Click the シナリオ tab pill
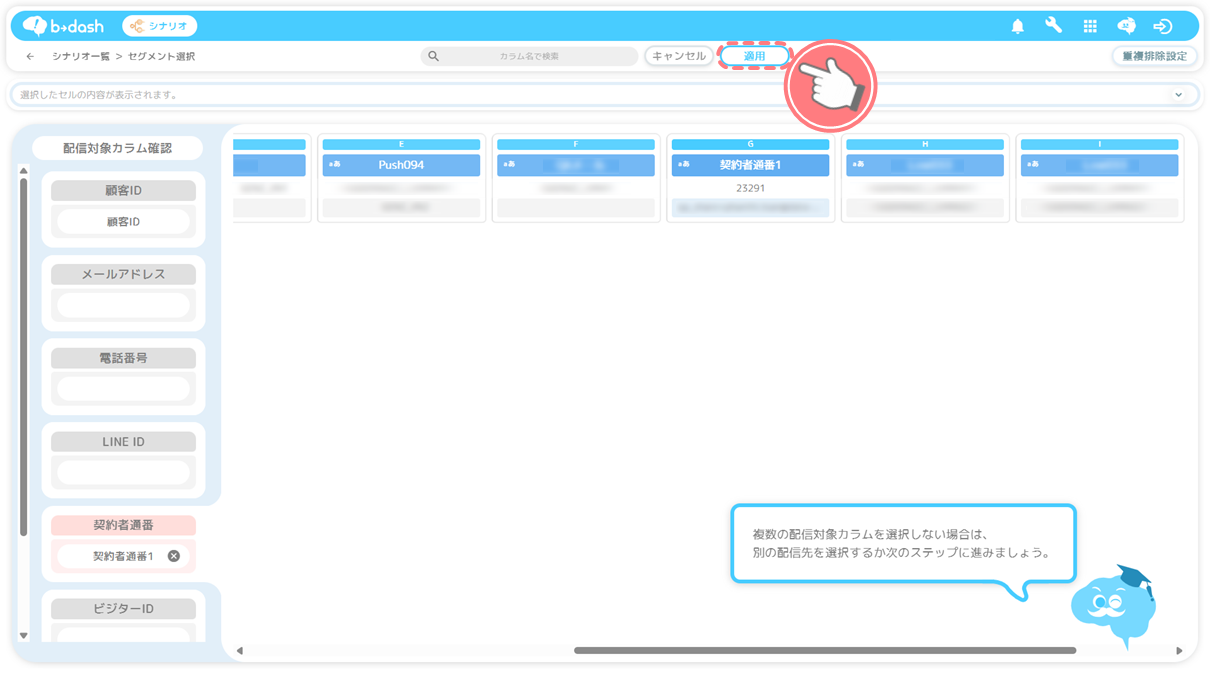Viewport: 1210px width, 680px height. [160, 26]
